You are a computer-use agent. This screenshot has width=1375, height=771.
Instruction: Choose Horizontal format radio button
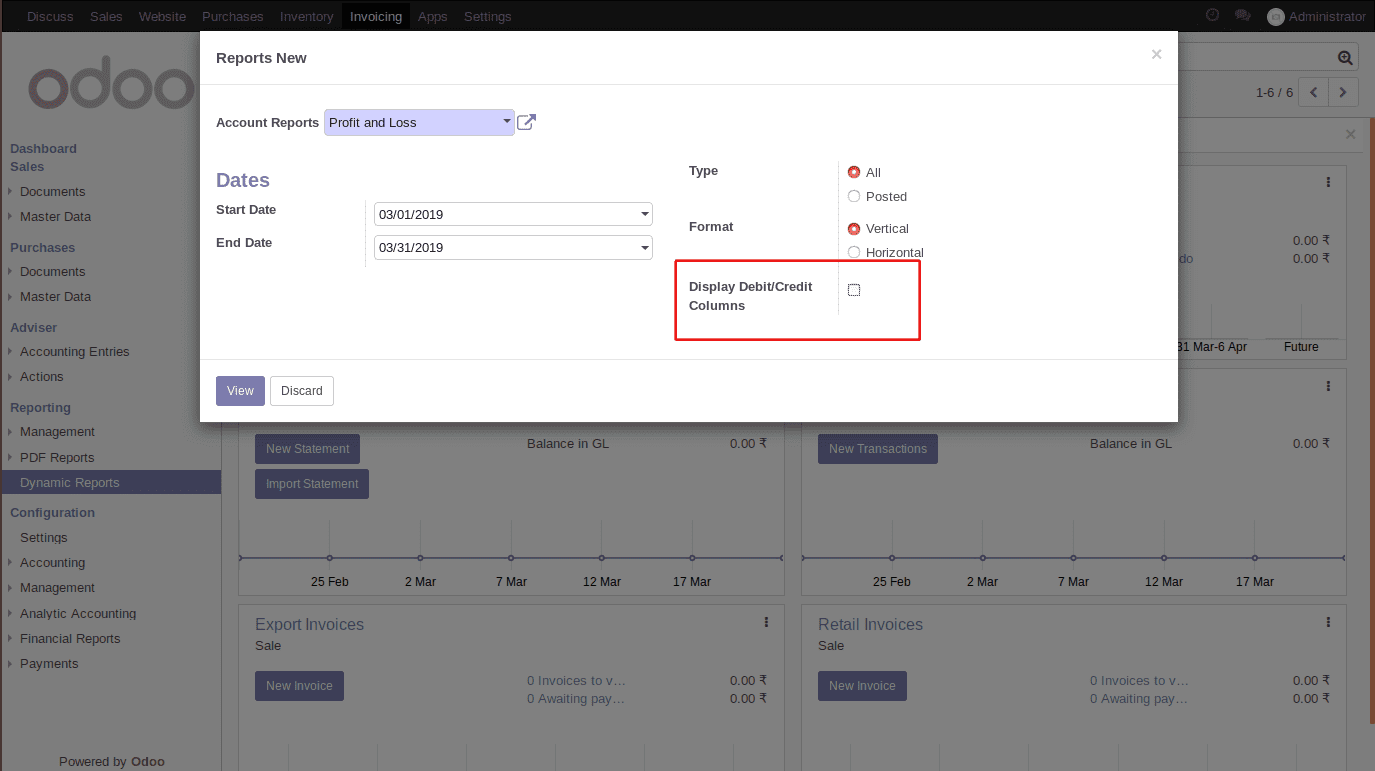click(854, 252)
